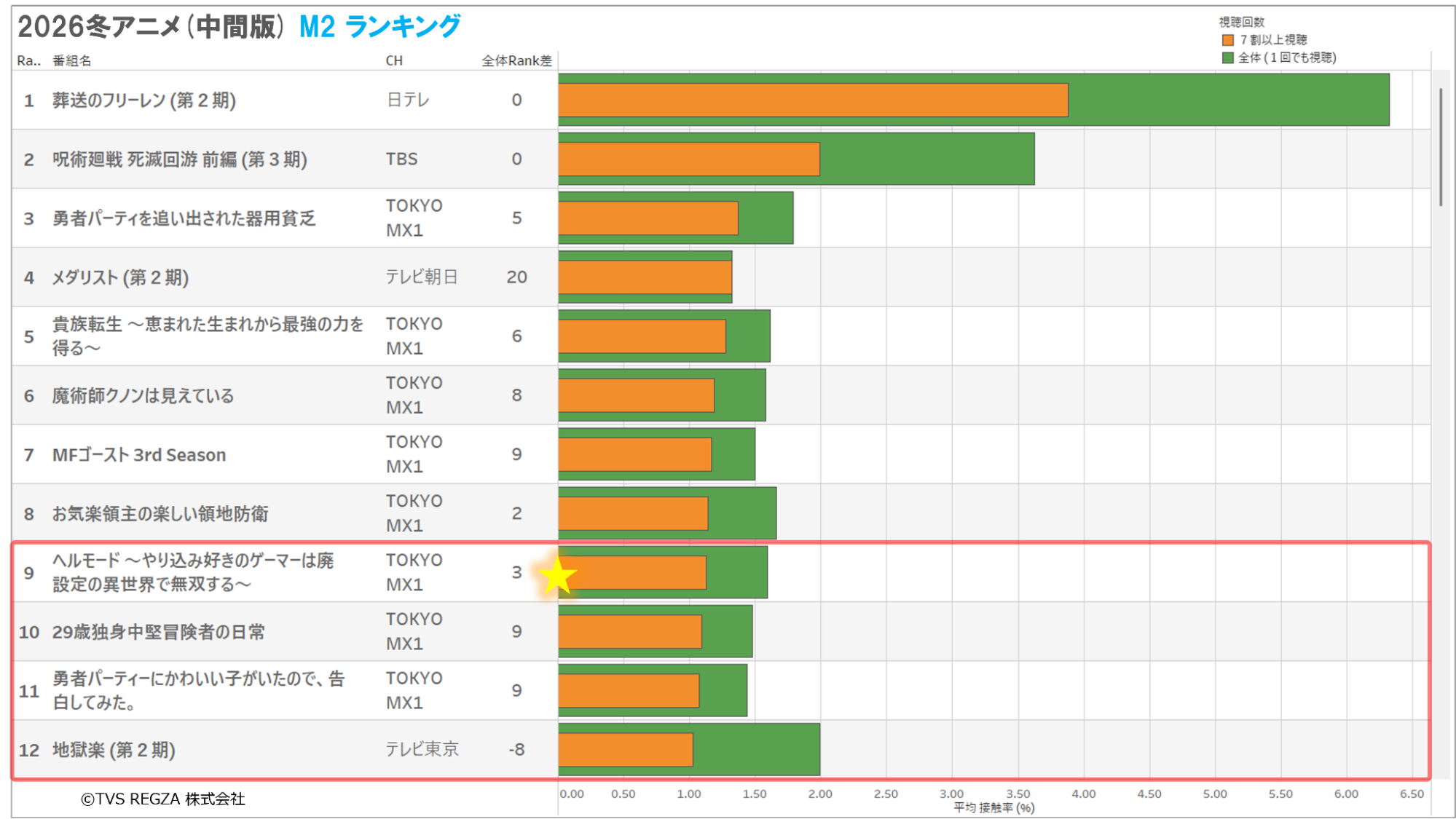Select メダリスト (第2期) program name

(120, 277)
